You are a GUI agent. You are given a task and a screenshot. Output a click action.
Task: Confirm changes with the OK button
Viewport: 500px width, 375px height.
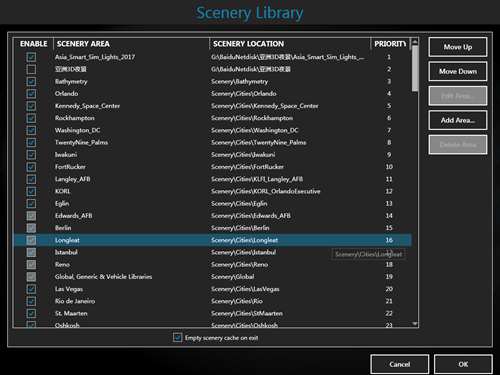tap(463, 364)
